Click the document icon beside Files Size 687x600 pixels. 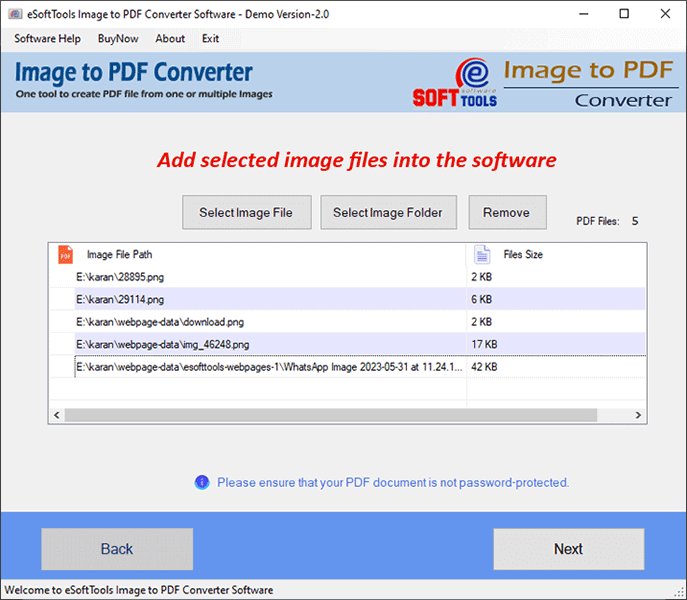pos(482,255)
